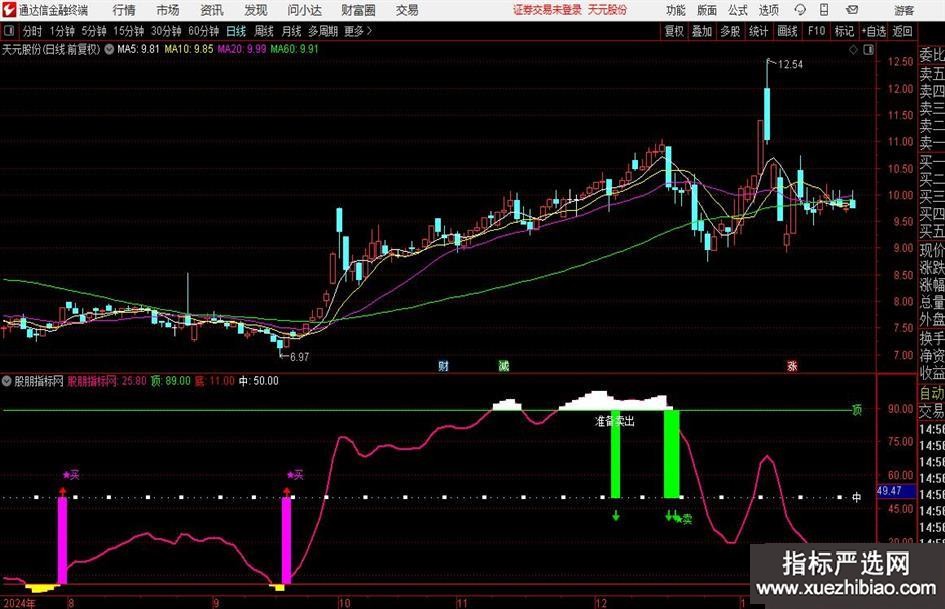This screenshot has width=945, height=609.
Task: Click the mobile phone icon
Action: pyautogui.click(x=824, y=10)
